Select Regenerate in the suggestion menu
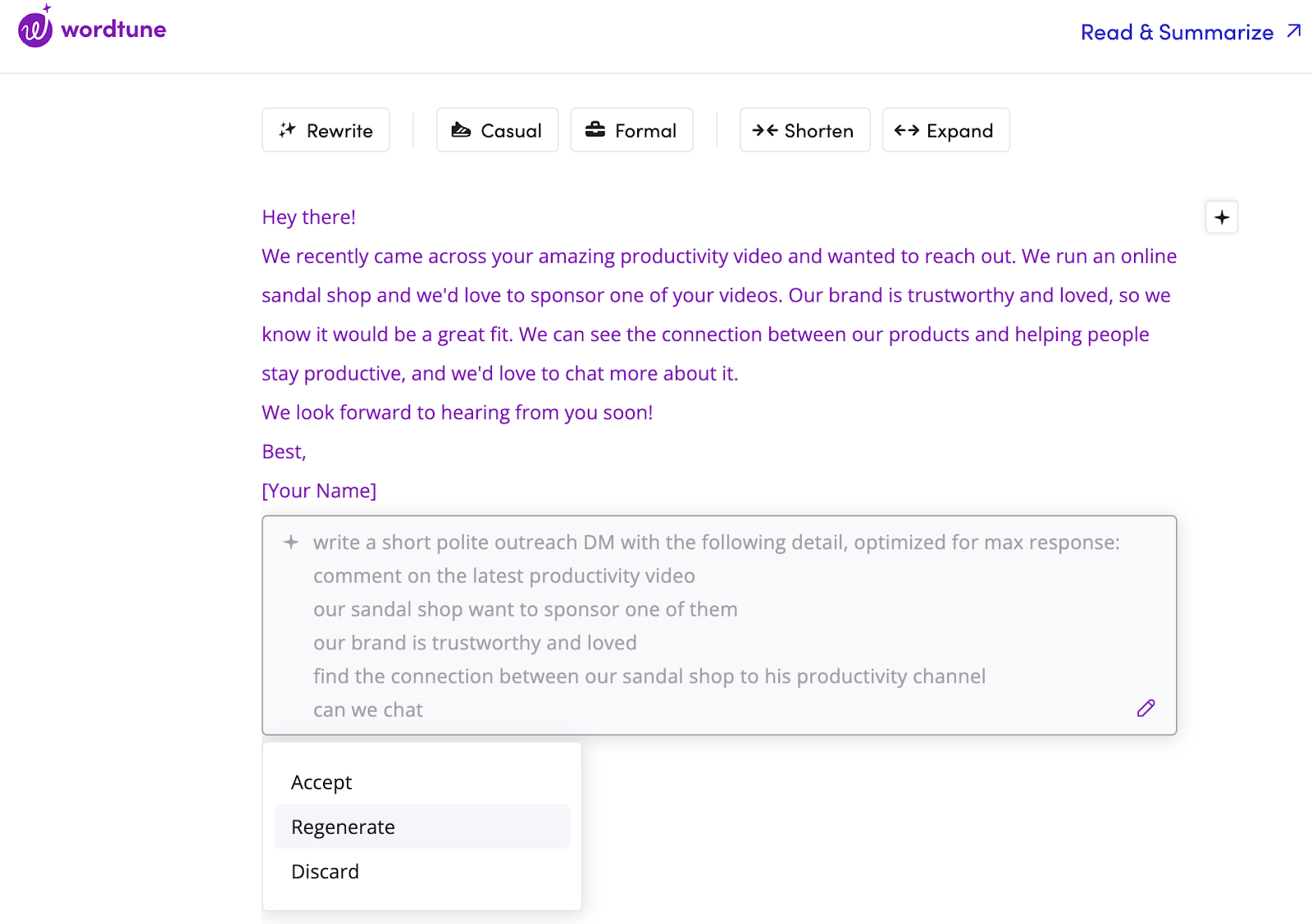Screen dimensions: 1312x924 pos(343,826)
